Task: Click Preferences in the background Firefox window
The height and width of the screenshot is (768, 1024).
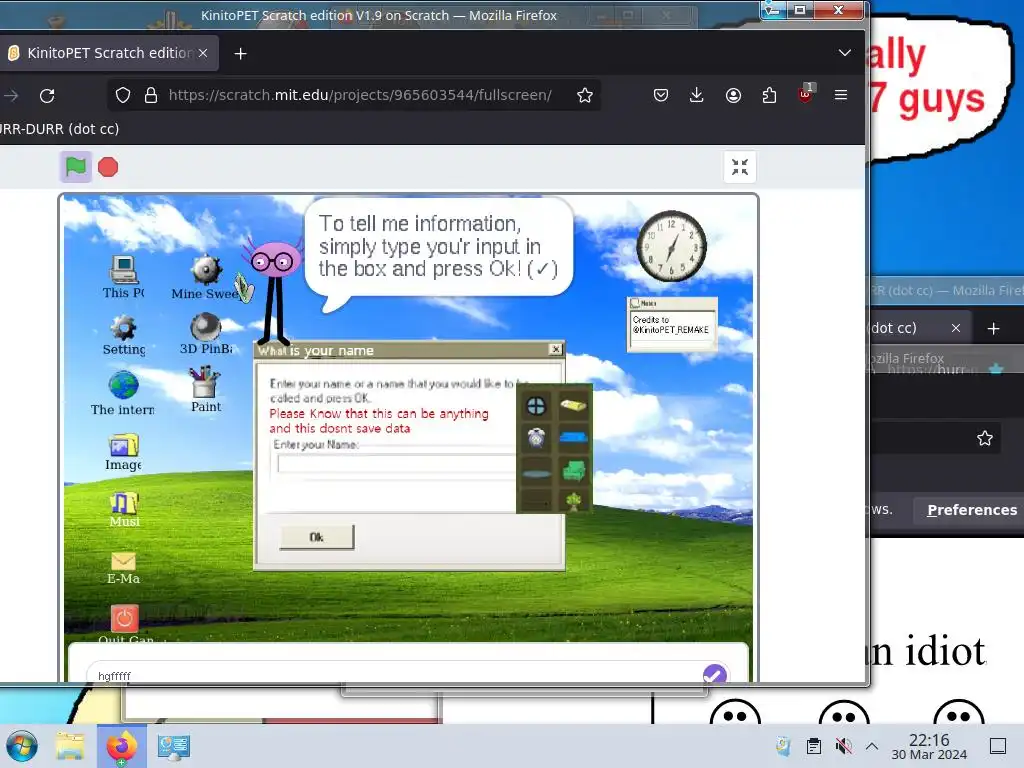Action: coord(972,510)
